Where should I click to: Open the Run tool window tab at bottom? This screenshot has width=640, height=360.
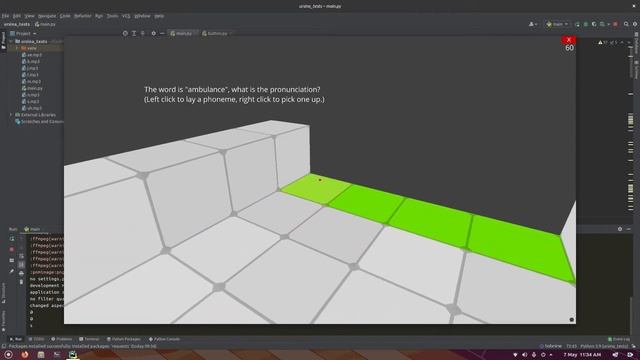pos(16,339)
